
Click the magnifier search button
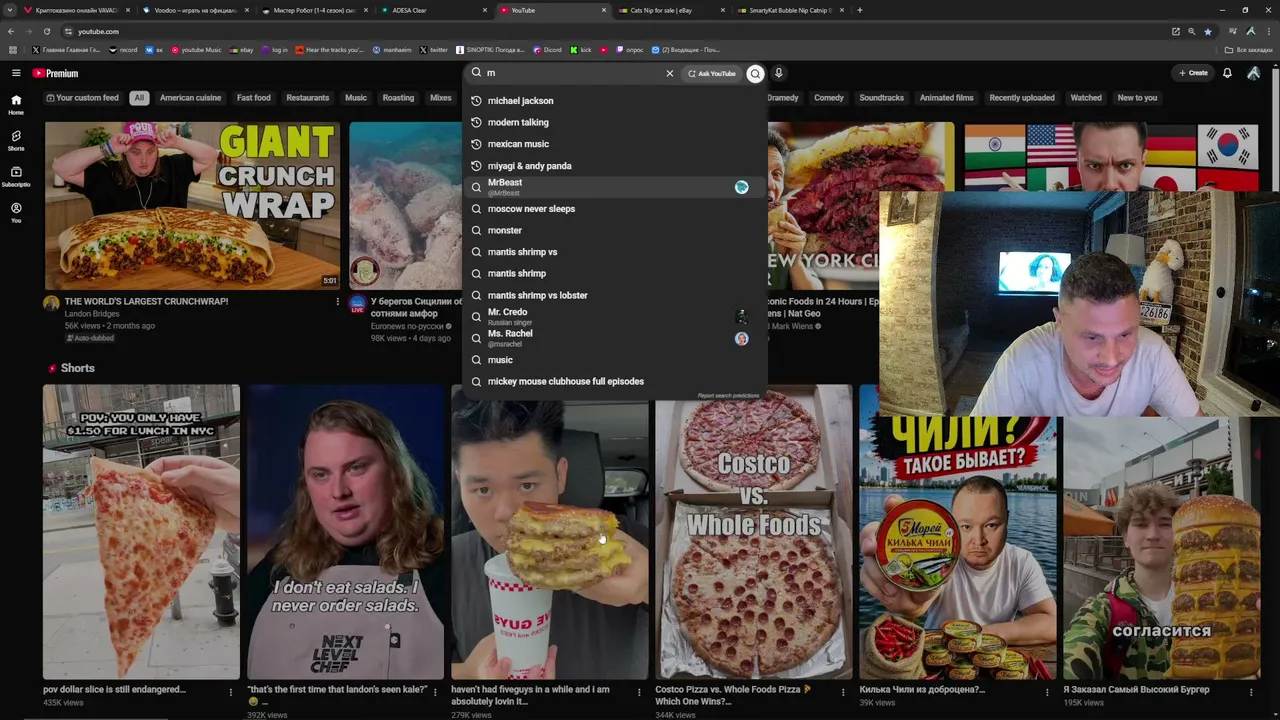(755, 73)
